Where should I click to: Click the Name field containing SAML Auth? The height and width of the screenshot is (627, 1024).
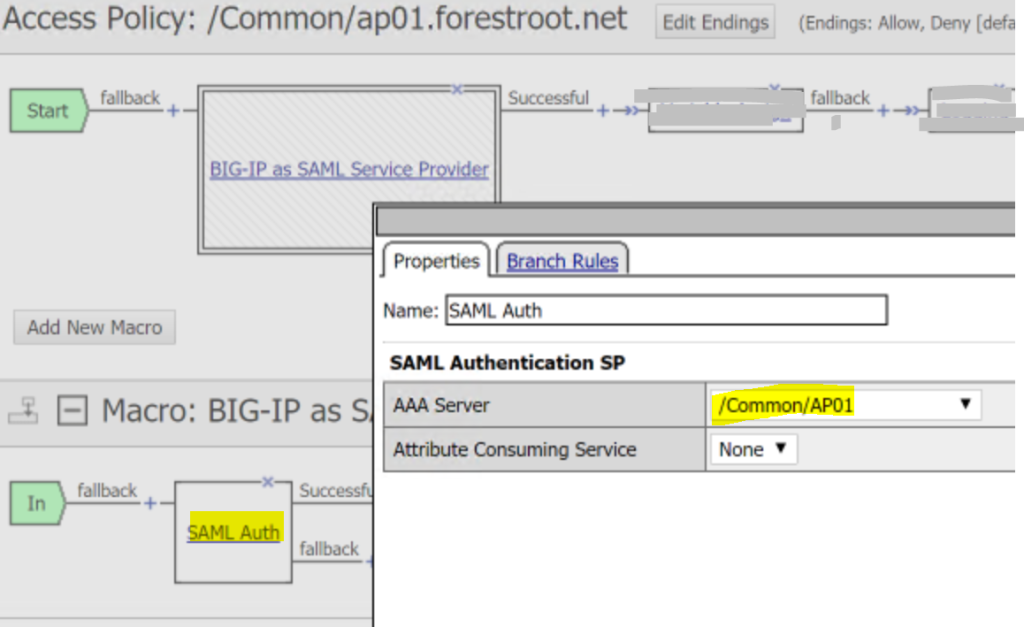(666, 310)
